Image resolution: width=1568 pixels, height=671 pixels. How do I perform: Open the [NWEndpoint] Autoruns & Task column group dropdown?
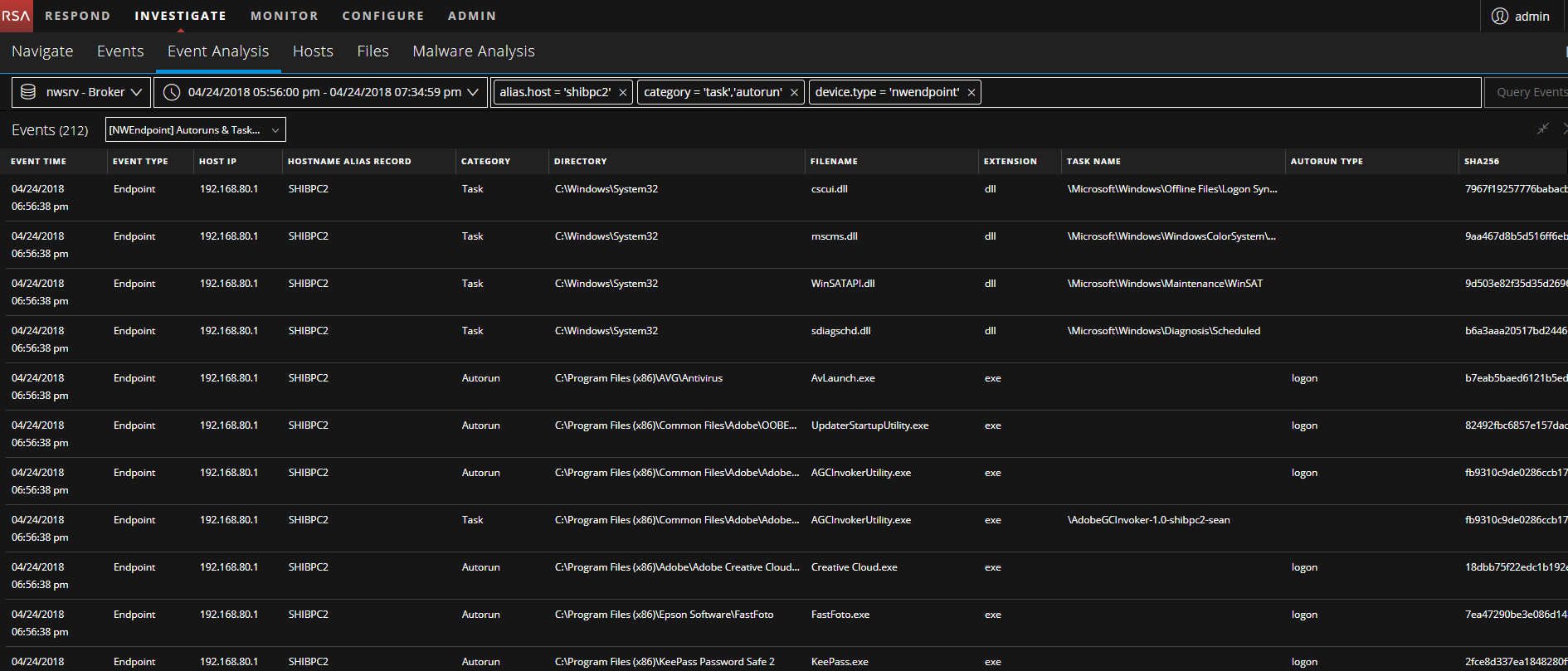195,129
